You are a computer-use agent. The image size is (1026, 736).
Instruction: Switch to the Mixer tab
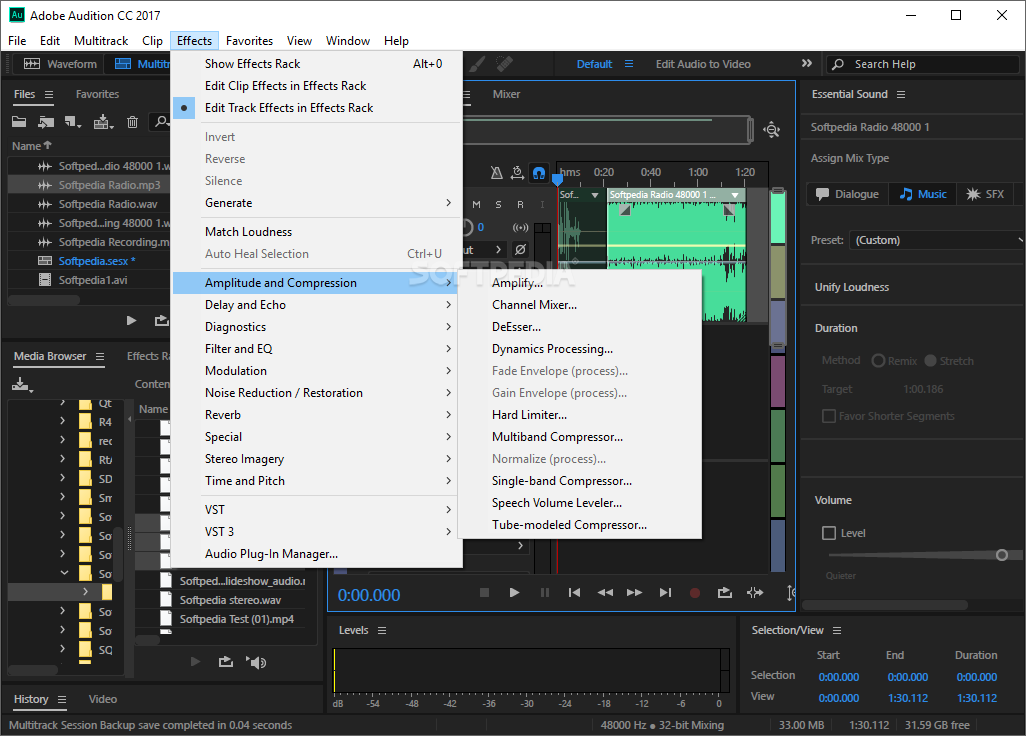(506, 94)
